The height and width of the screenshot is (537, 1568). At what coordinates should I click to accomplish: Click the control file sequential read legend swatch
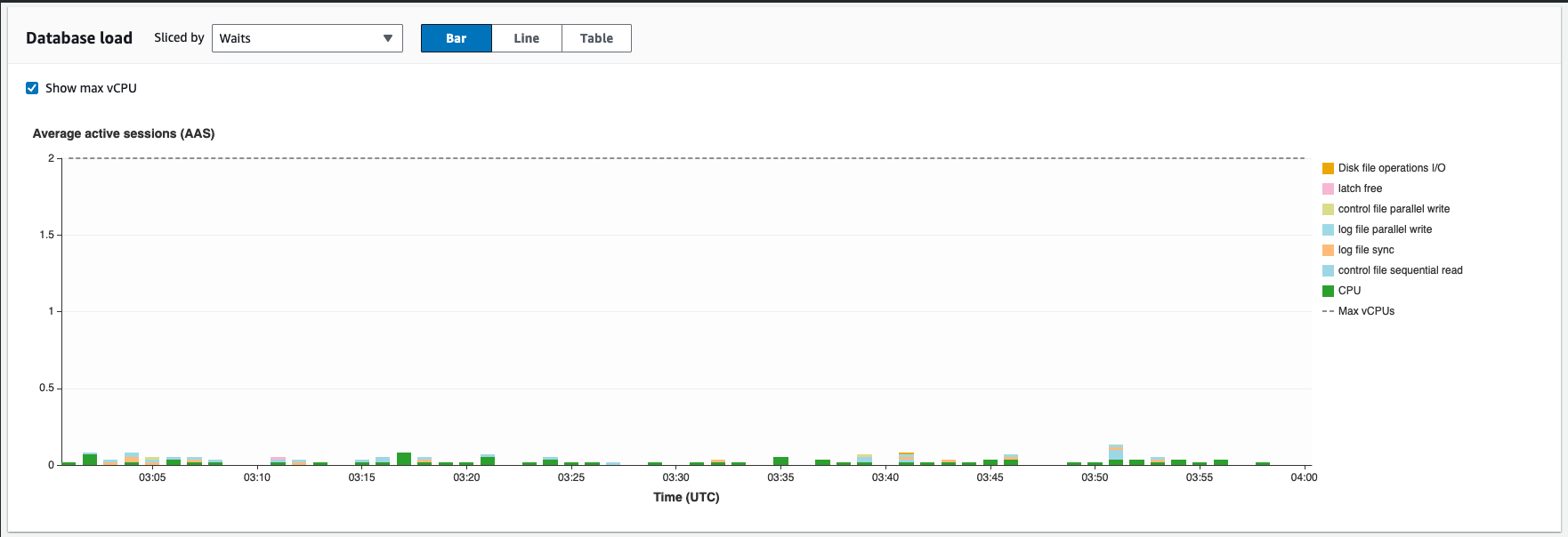(1328, 270)
